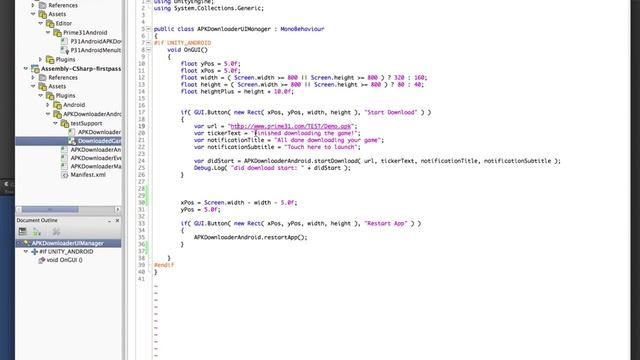Open the prime31.com Demo.apk URL link
Viewport: 640px width, 360px height.
[291, 126]
